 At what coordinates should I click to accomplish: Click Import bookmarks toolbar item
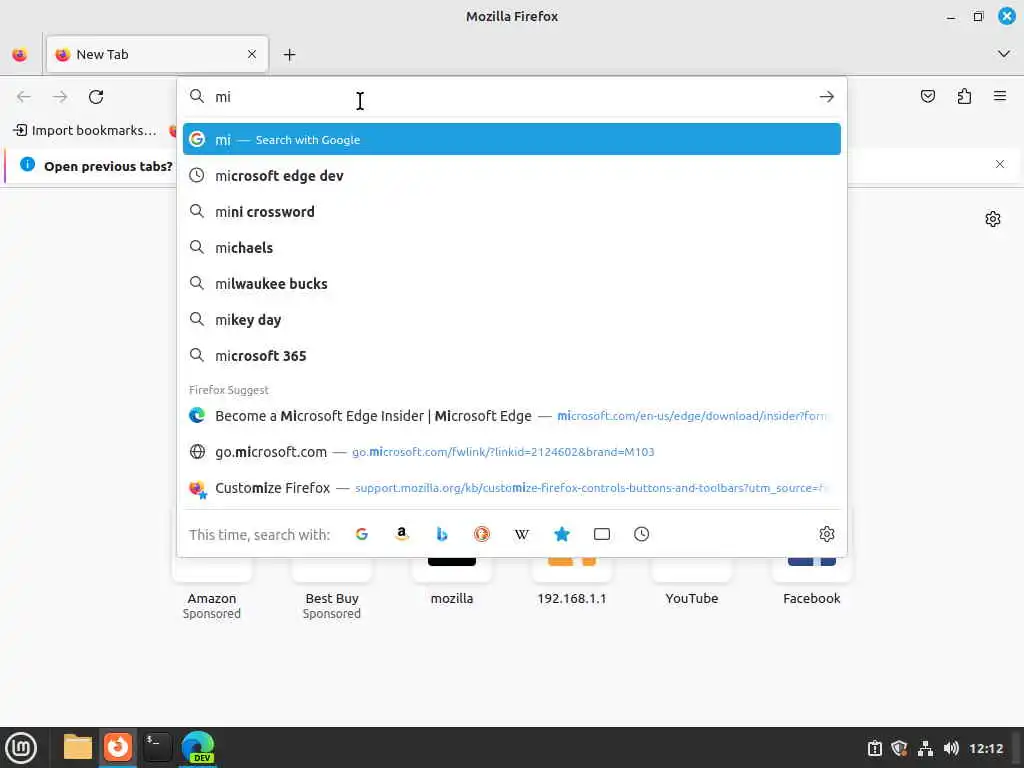pos(85,131)
